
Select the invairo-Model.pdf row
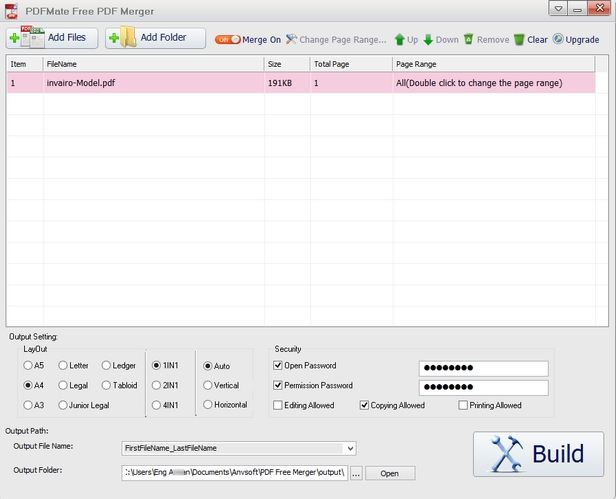click(x=301, y=83)
